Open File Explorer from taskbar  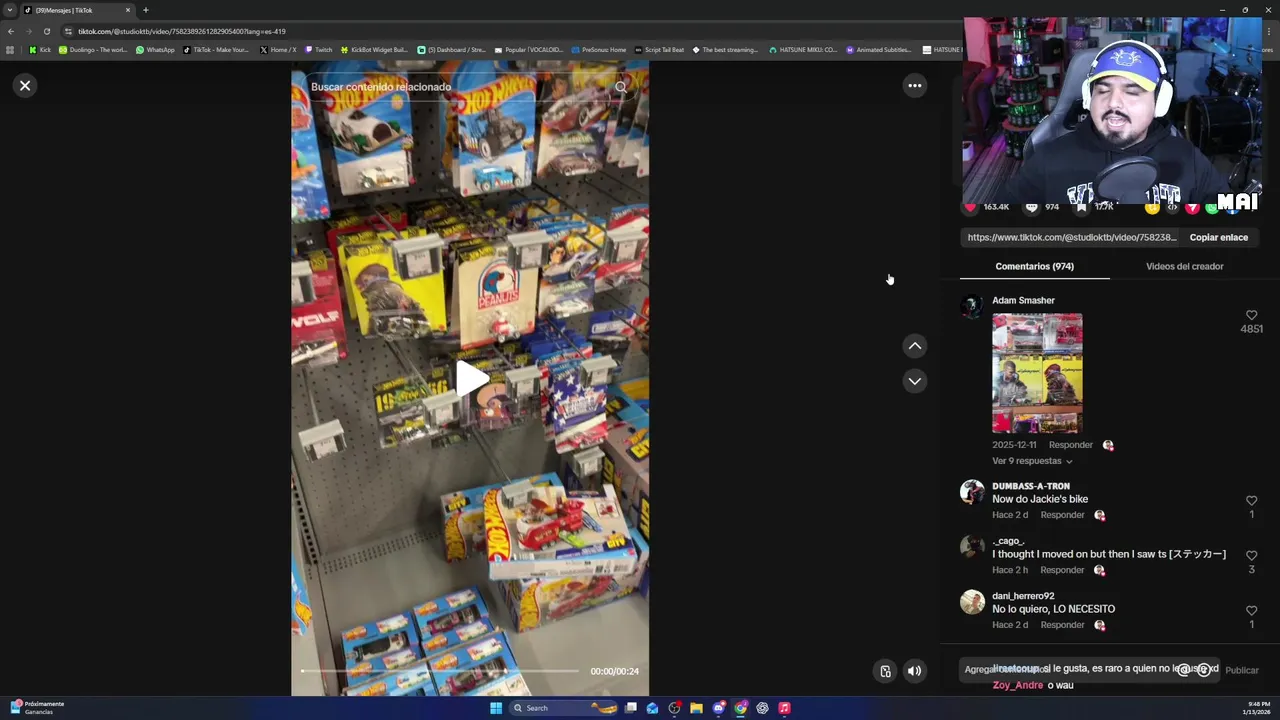[696, 708]
